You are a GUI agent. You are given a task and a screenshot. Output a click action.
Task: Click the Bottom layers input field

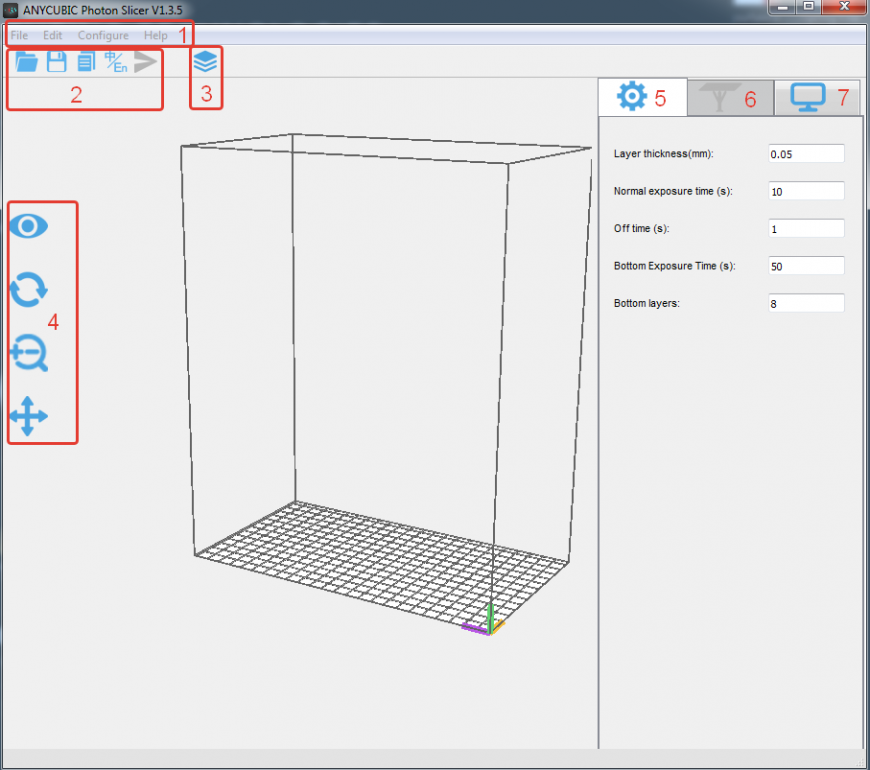[x=806, y=303]
